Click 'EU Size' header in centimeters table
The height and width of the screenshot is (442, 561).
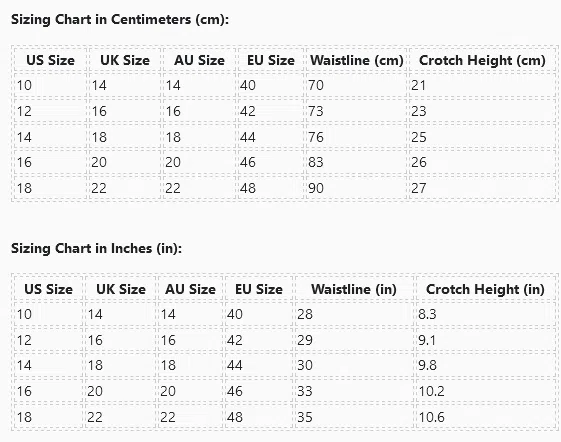click(x=271, y=60)
